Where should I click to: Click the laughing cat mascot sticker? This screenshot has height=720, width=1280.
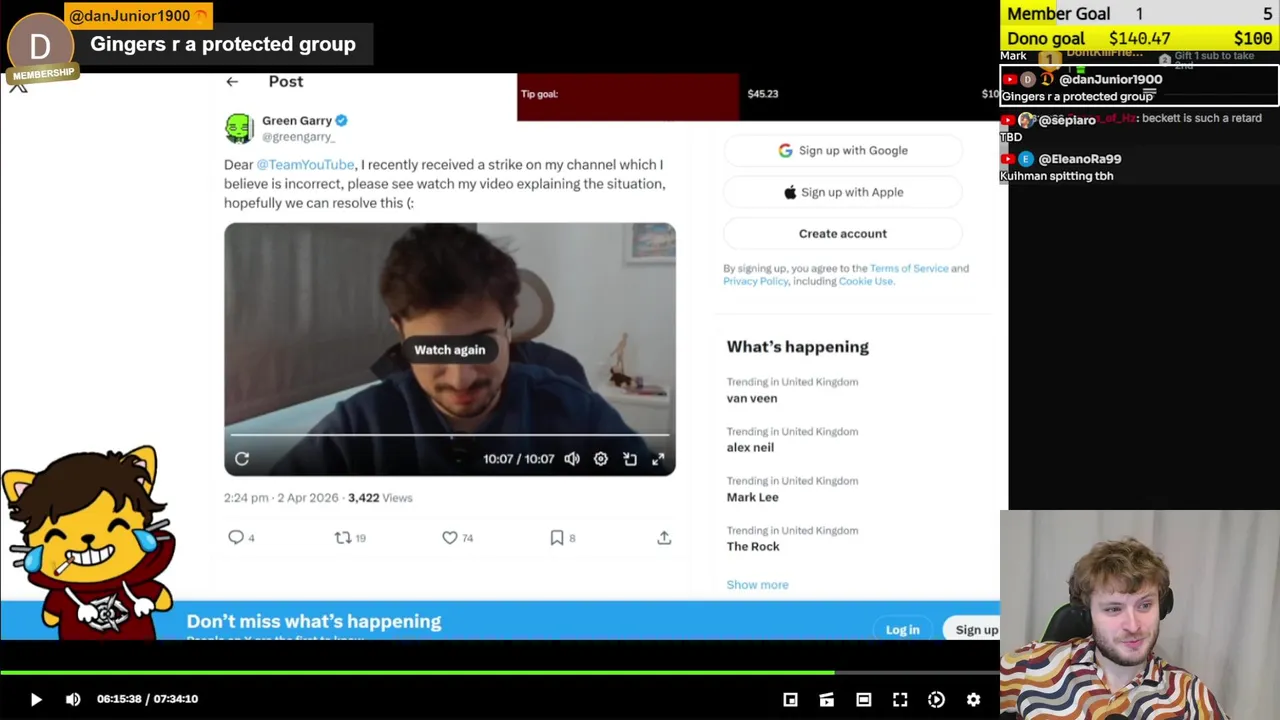[88, 542]
